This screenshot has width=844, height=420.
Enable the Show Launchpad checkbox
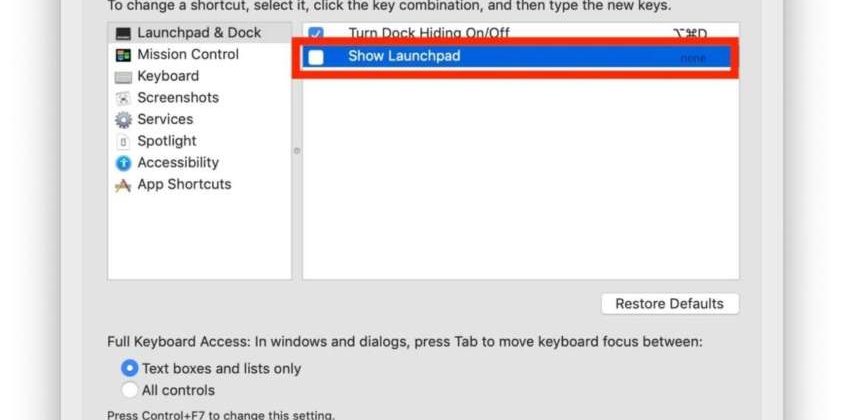point(317,57)
